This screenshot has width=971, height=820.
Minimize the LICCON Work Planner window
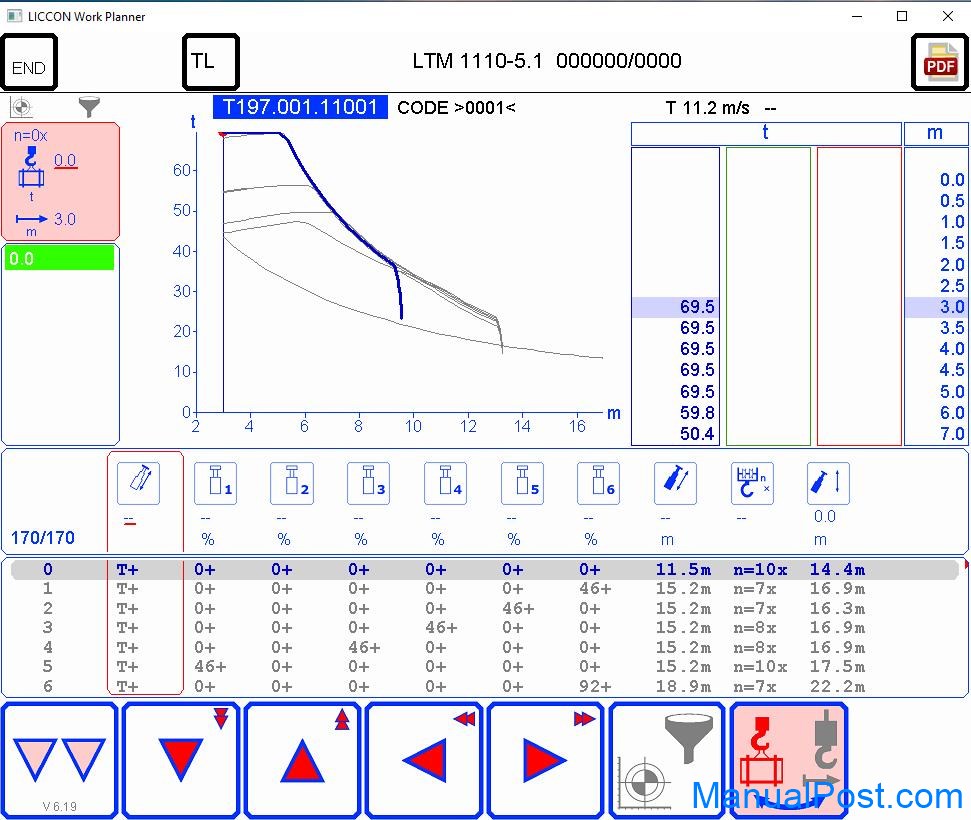857,16
